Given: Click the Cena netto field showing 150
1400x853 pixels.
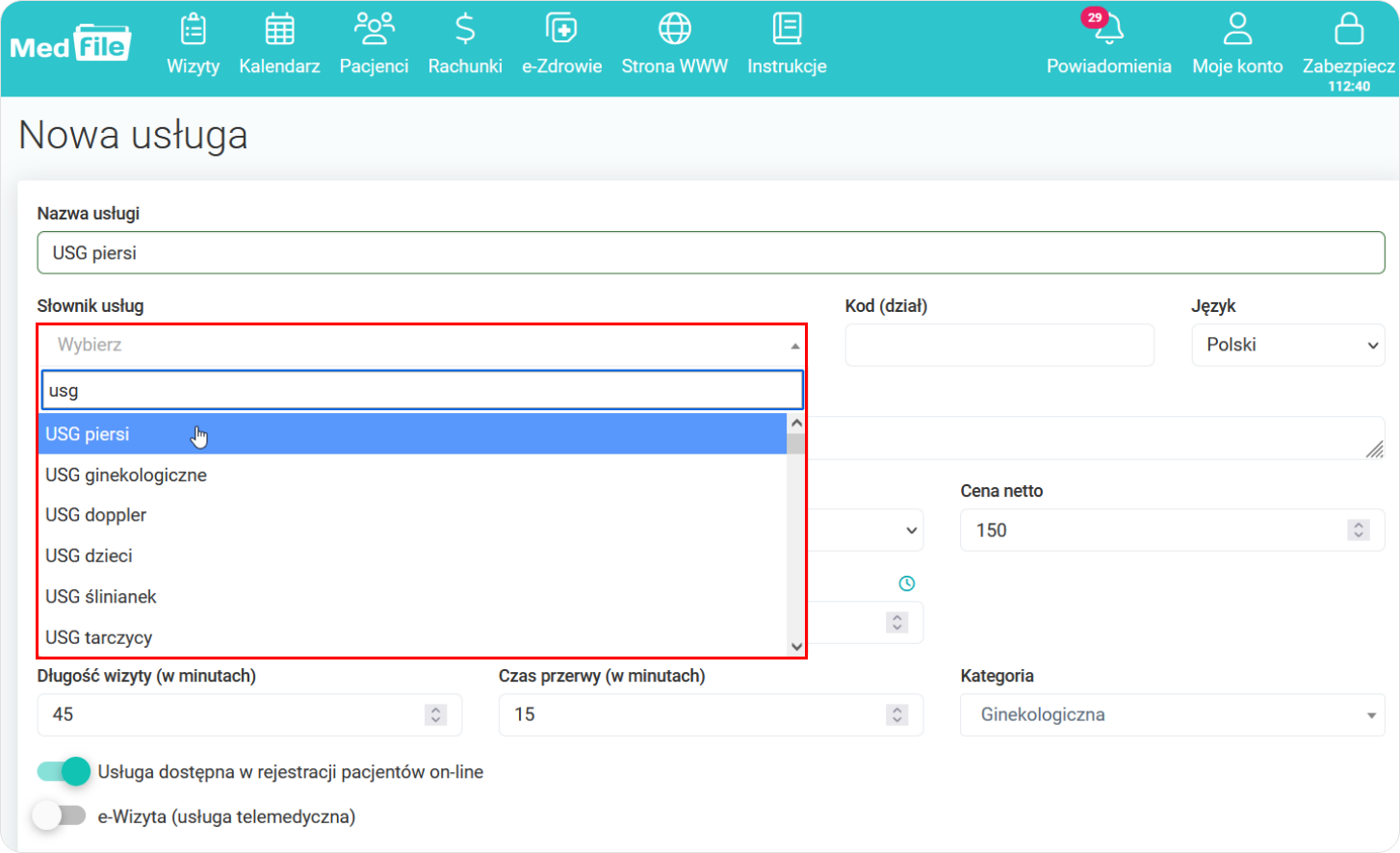Looking at the screenshot, I should pos(1172,530).
